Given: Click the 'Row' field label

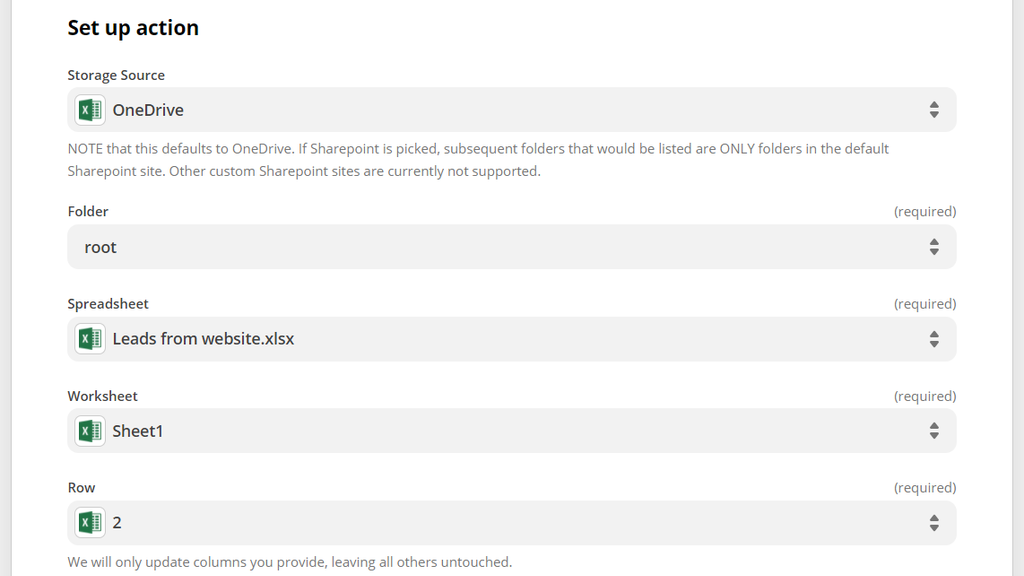Looking at the screenshot, I should 82,488.
